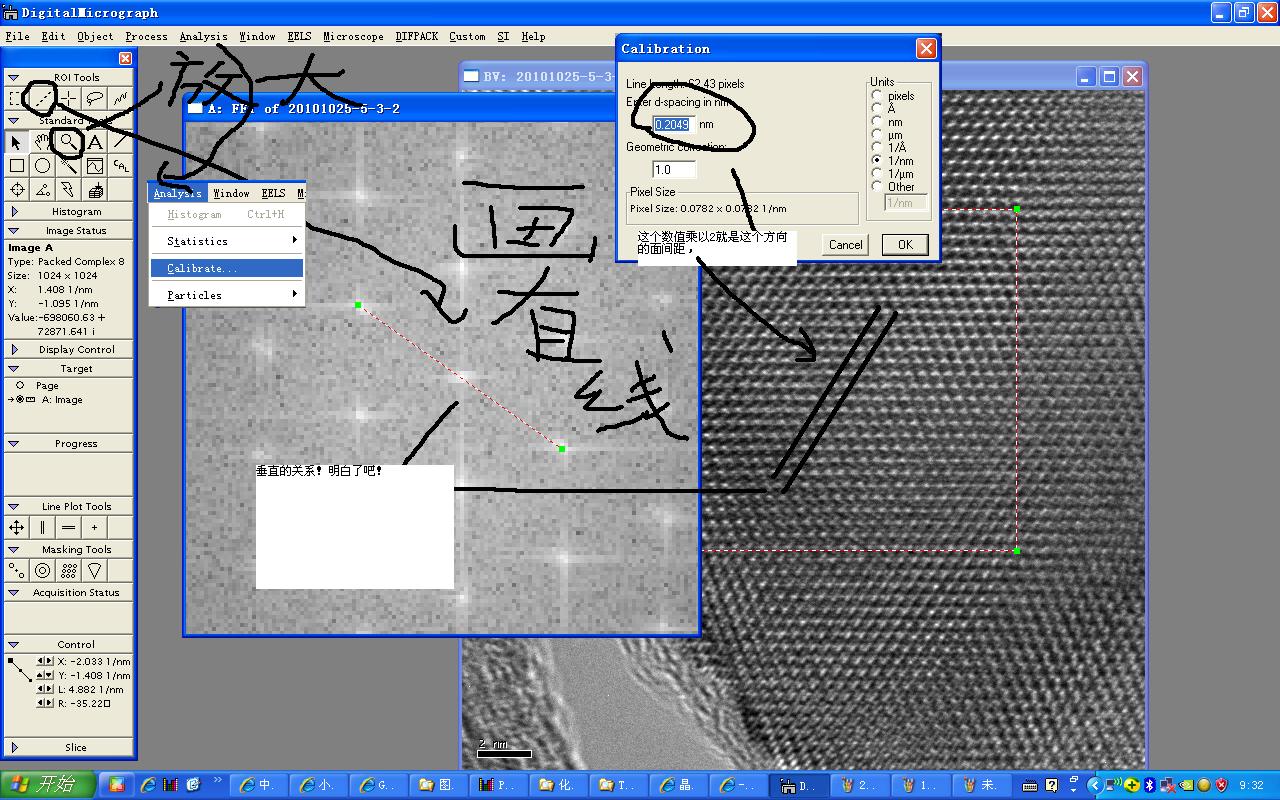The width and height of the screenshot is (1280, 800).
Task: Click the horizontal lines line-plot tool
Action: [68, 527]
